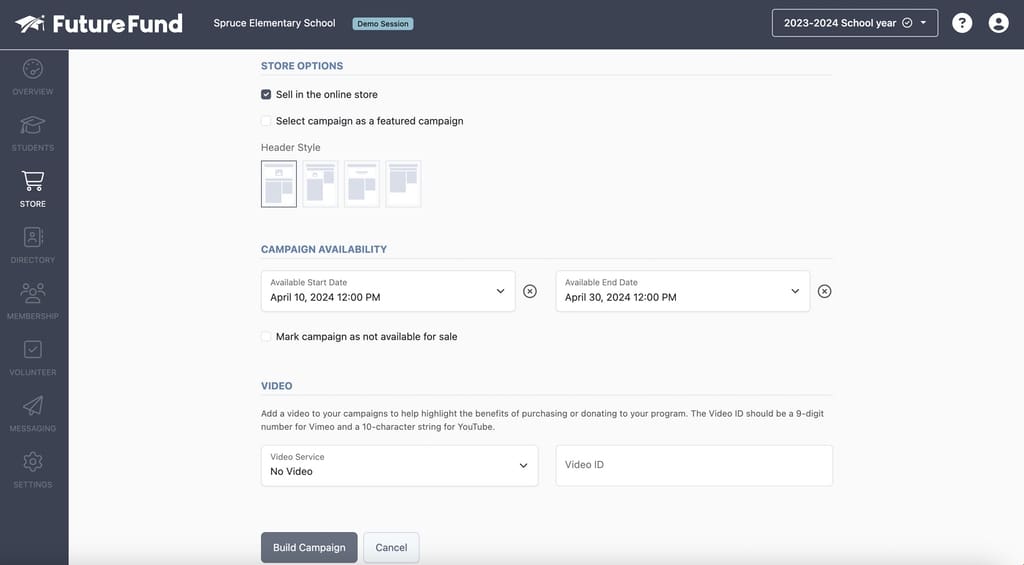Select the second header style thumbnail

[x=320, y=184]
